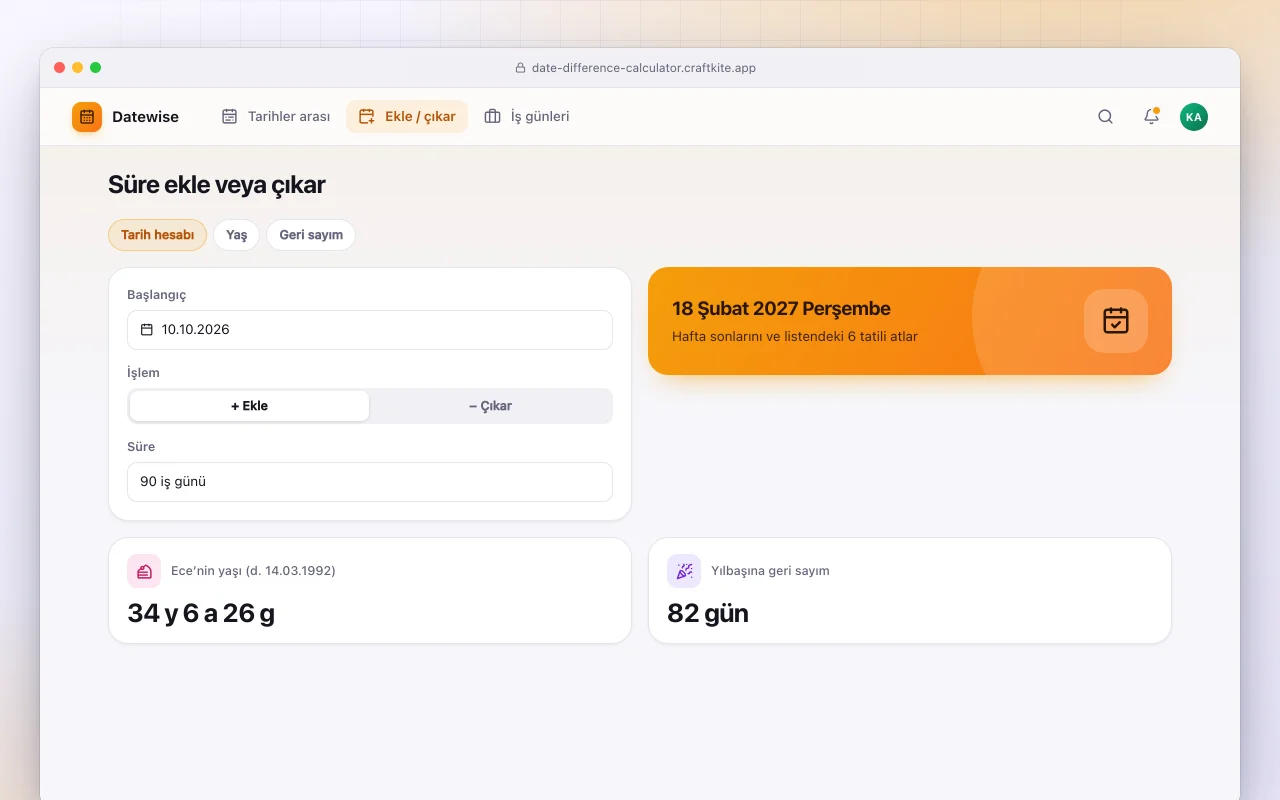Image resolution: width=1280 pixels, height=800 pixels.
Task: Click the Datewise calendar logo icon
Action: click(87, 117)
